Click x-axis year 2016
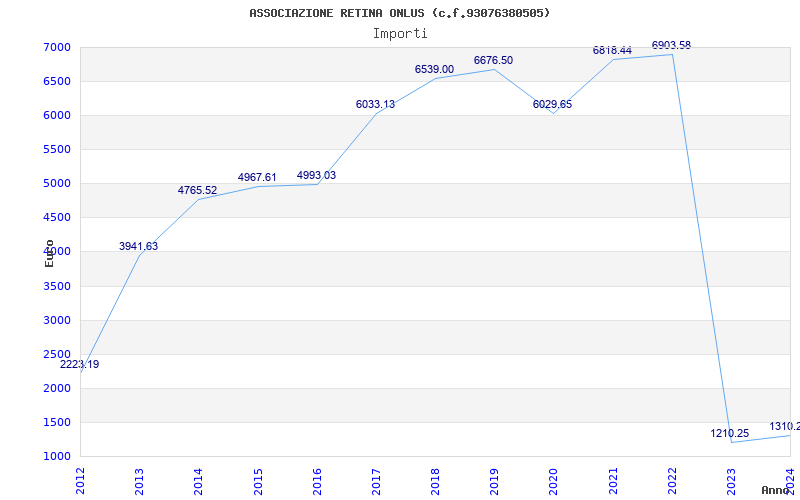Image resolution: width=800 pixels, height=500 pixels. [x=317, y=481]
